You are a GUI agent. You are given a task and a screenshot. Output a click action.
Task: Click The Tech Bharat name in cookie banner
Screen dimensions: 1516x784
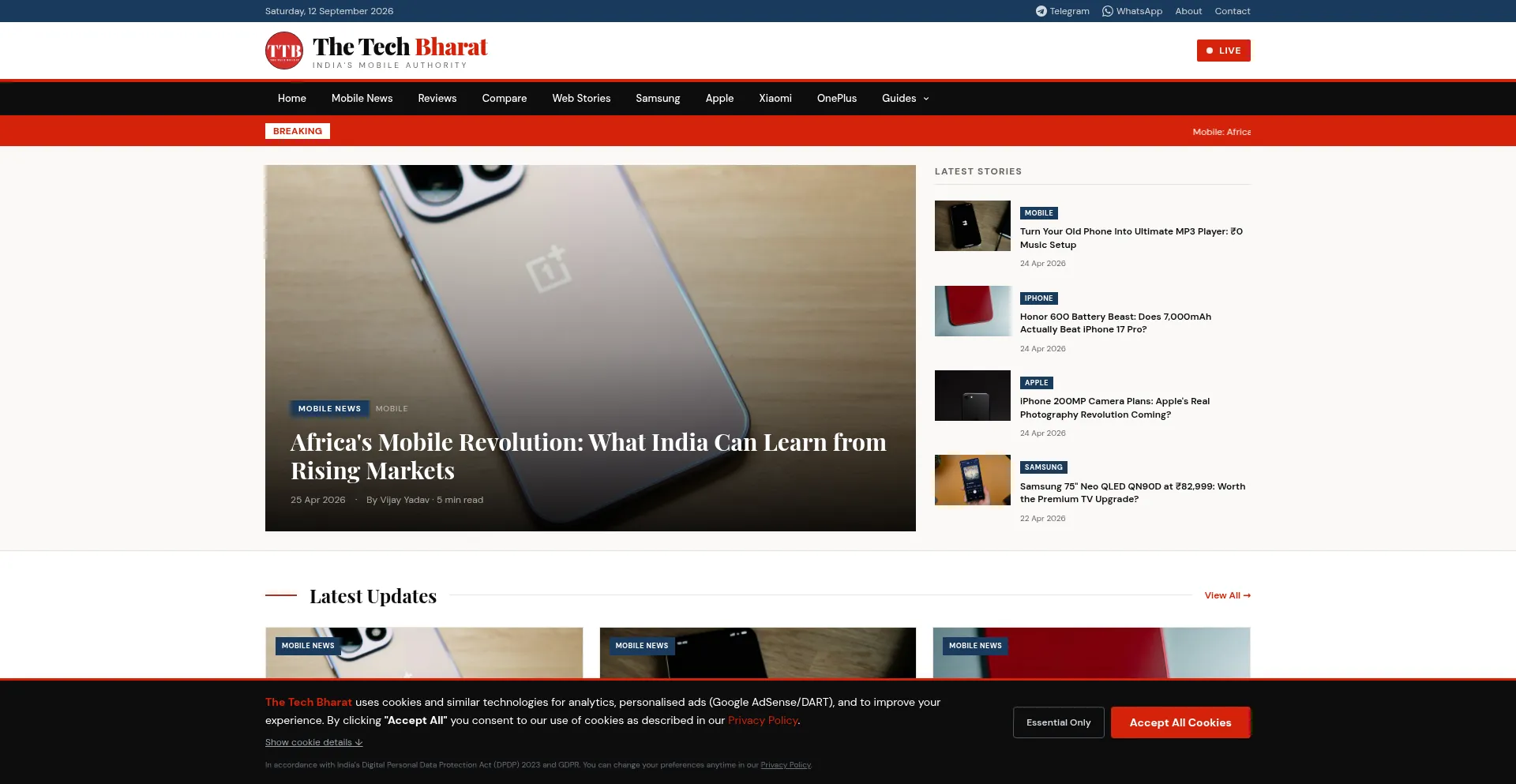click(309, 702)
